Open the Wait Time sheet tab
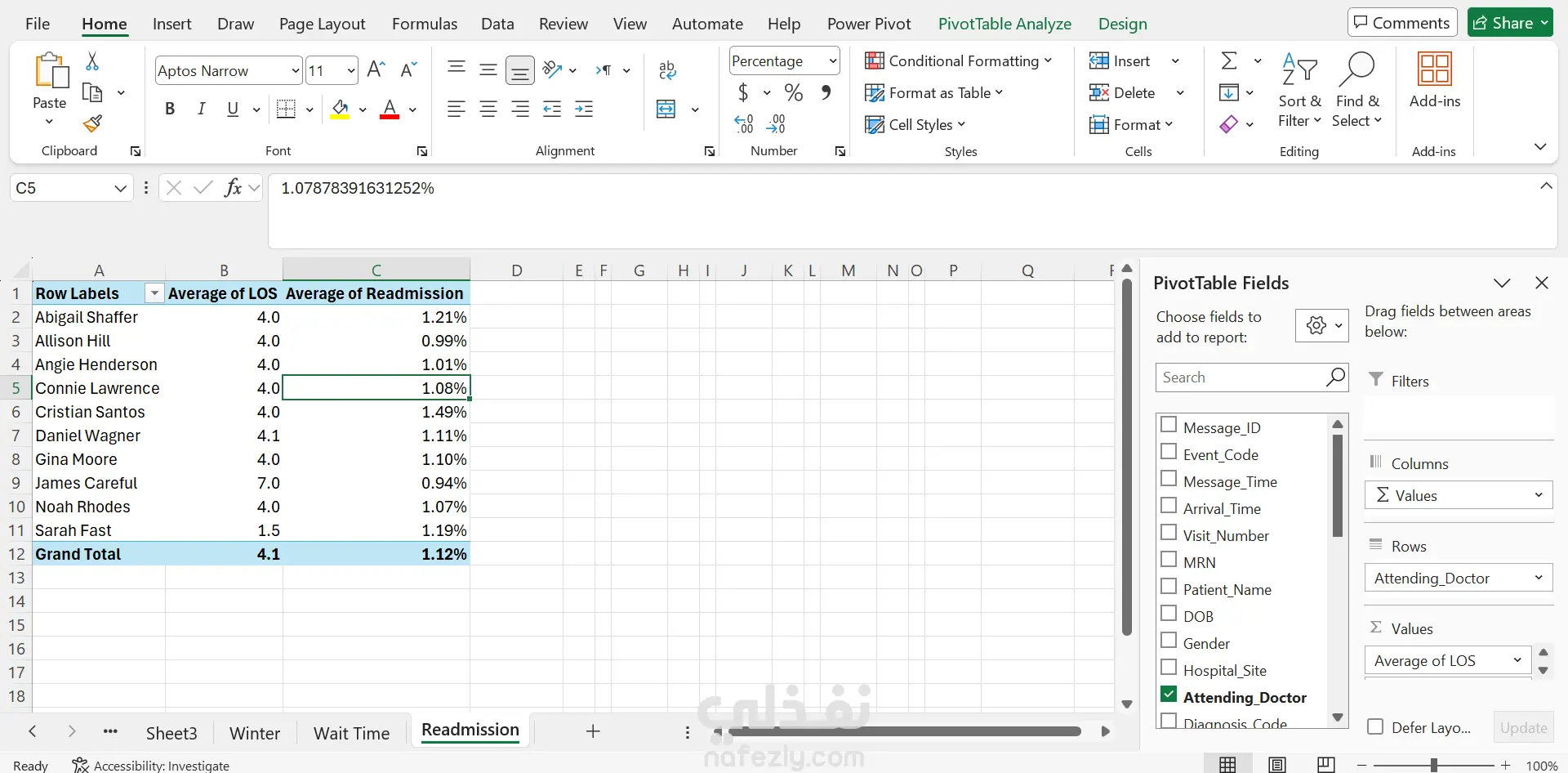Viewport: 1568px width, 773px height. click(x=351, y=733)
